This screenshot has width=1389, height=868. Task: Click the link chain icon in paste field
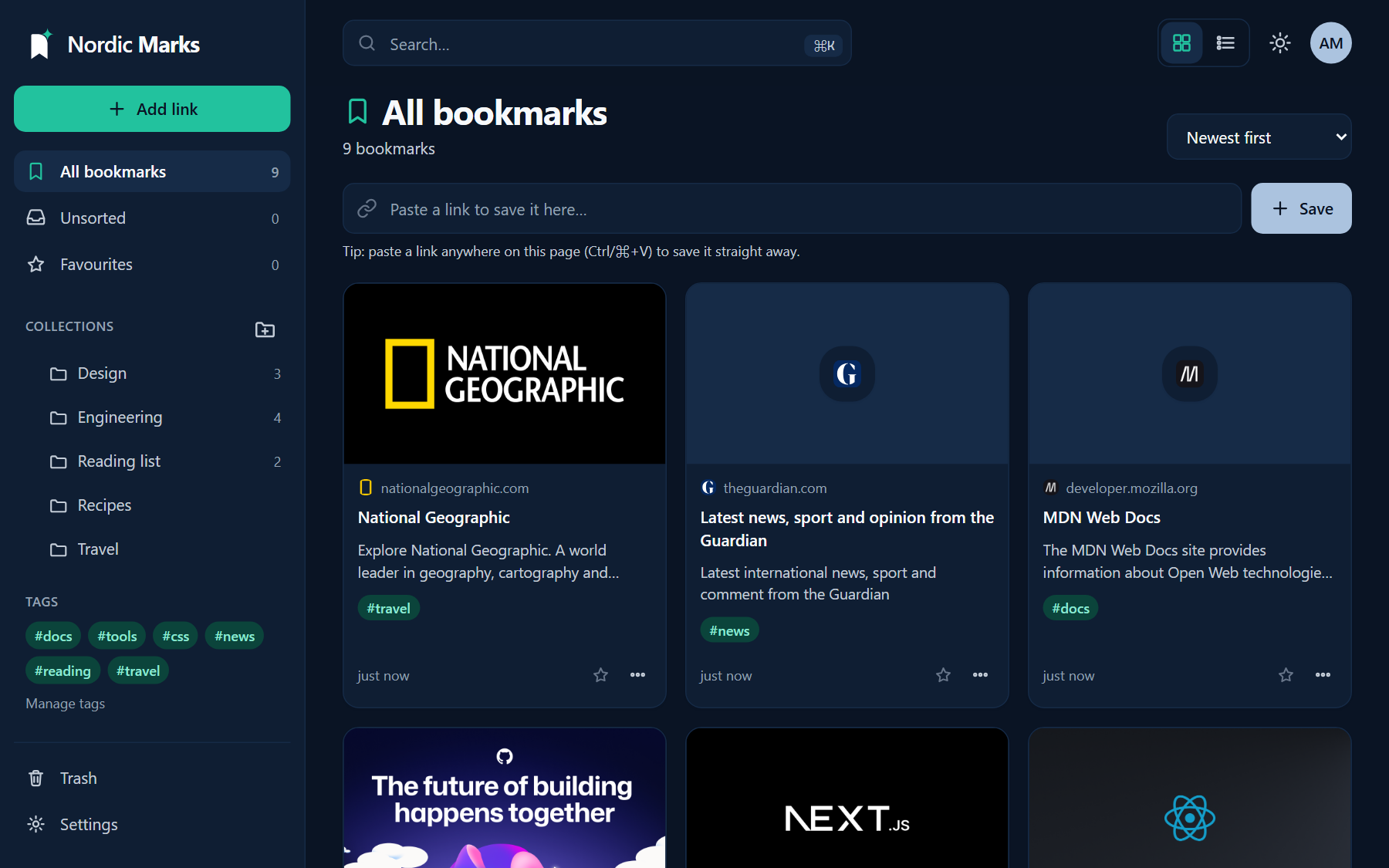[367, 208]
